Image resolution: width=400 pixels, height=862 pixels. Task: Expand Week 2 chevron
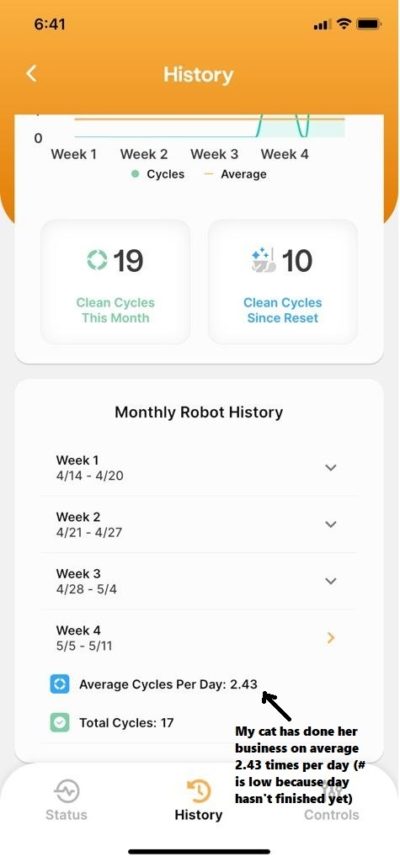click(x=330, y=524)
